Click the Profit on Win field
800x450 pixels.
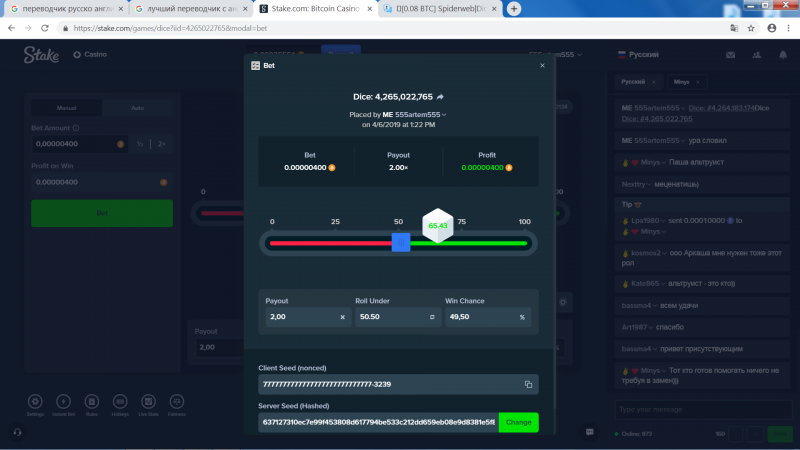(102, 182)
